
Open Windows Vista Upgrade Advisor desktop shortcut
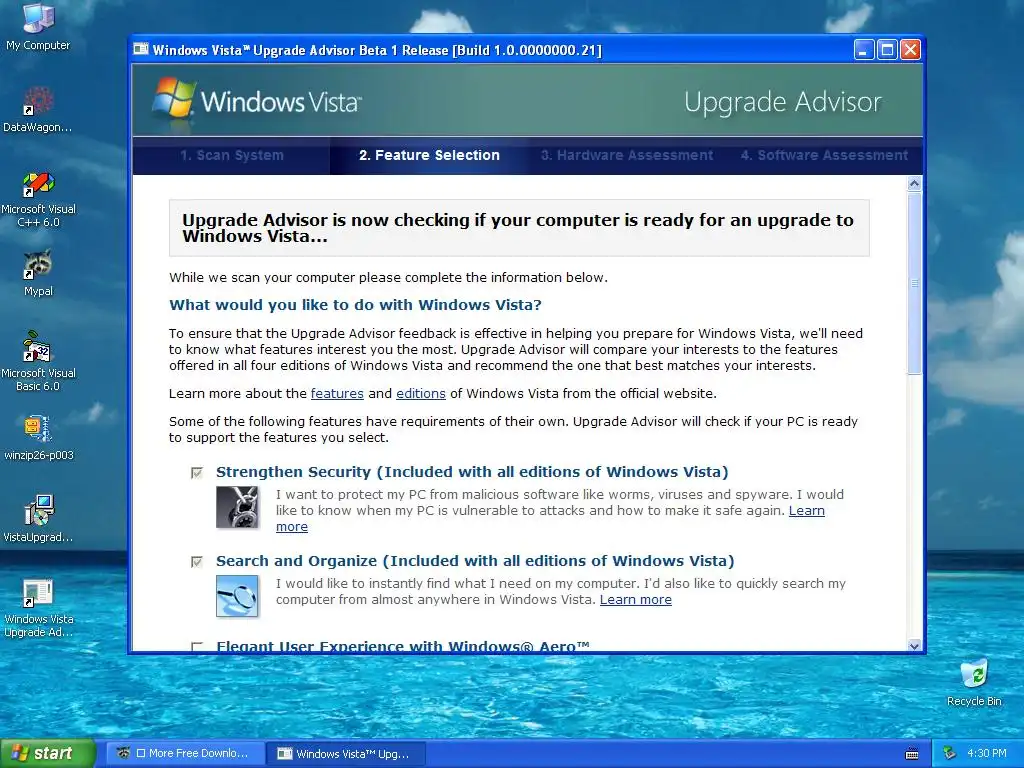click(38, 609)
